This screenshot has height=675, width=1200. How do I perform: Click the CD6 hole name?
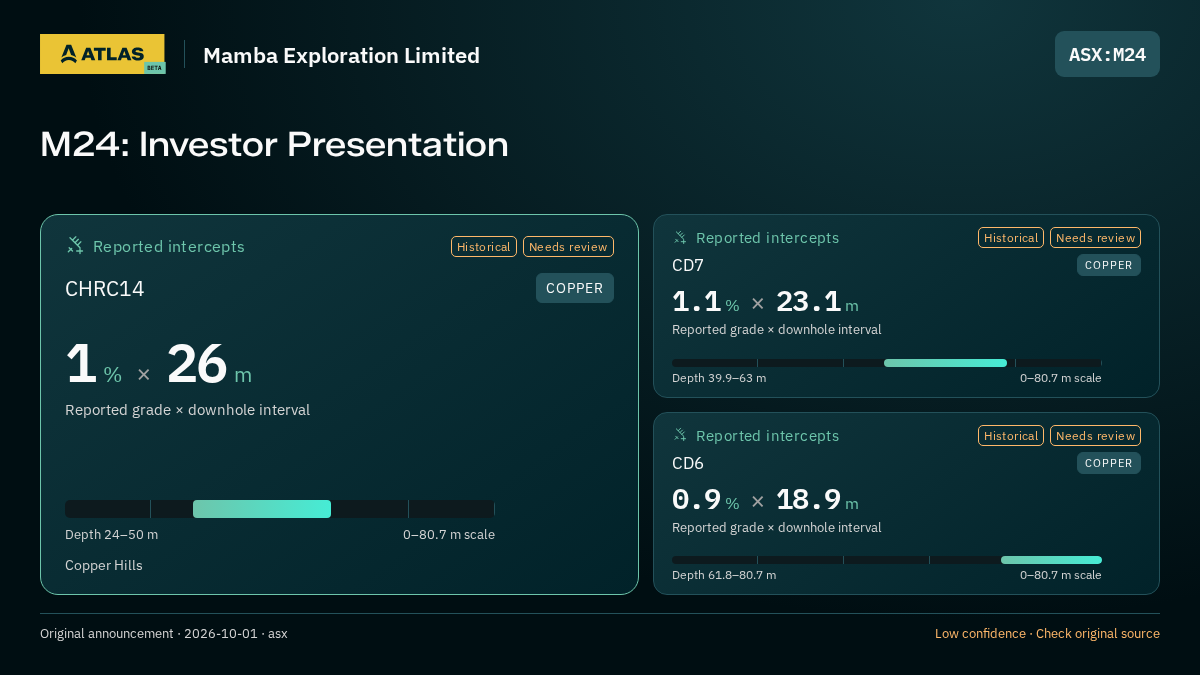point(688,463)
